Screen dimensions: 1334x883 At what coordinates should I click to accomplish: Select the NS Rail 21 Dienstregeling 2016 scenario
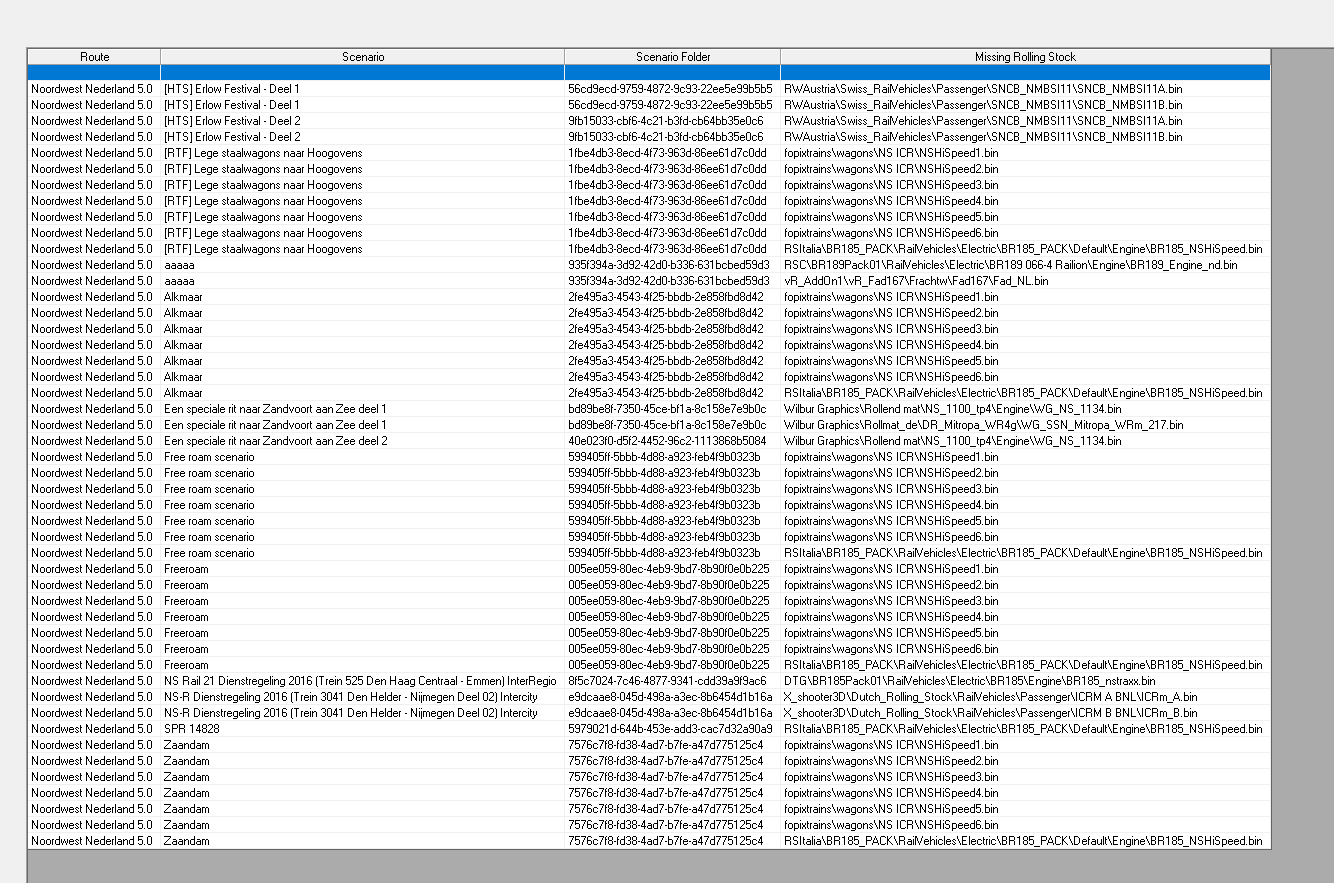click(x=360, y=681)
